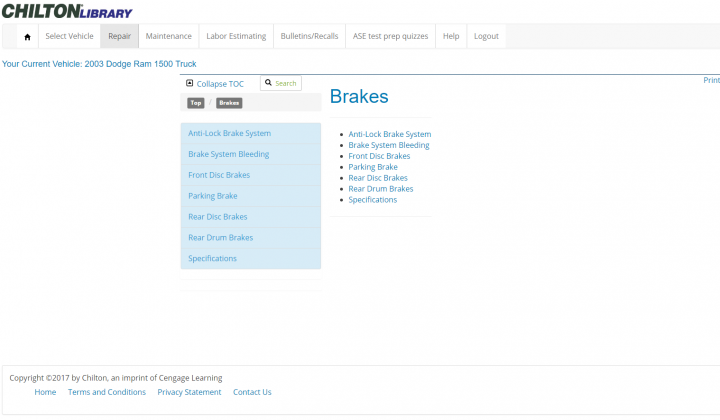The height and width of the screenshot is (420, 720).
Task: Open the Maintenance tab
Action: coord(169,36)
